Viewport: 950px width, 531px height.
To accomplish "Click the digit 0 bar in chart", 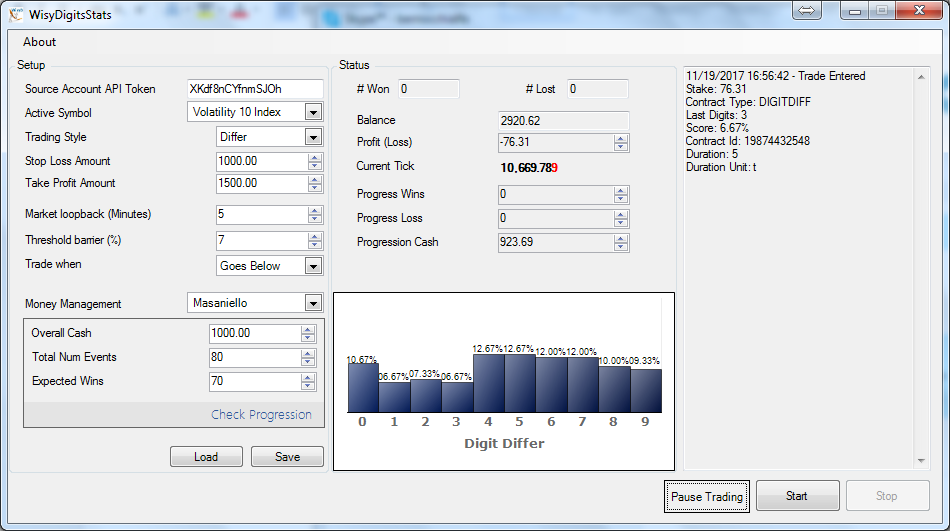I will pyautogui.click(x=363, y=387).
